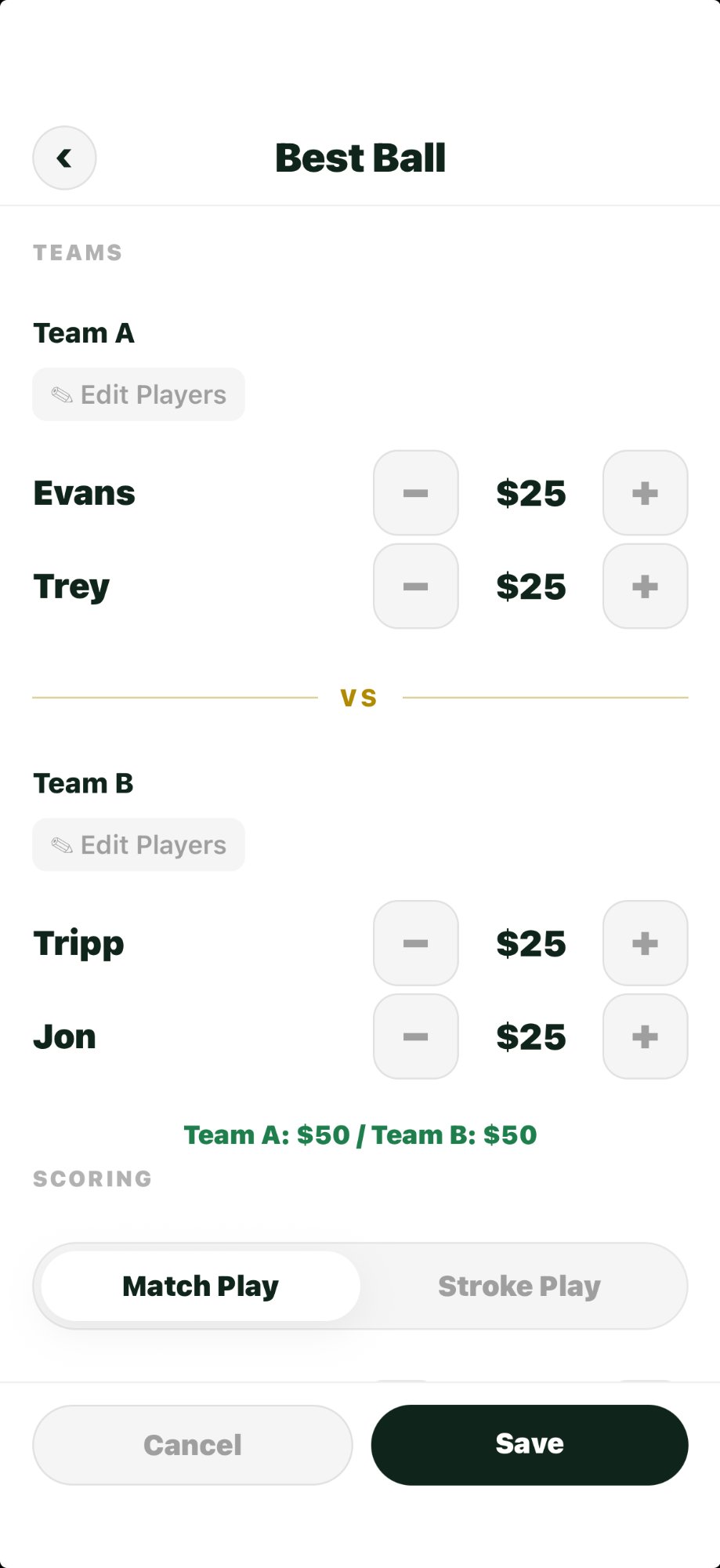Decrease Jon's bet using the minus control
720x1568 pixels.
tap(415, 1036)
